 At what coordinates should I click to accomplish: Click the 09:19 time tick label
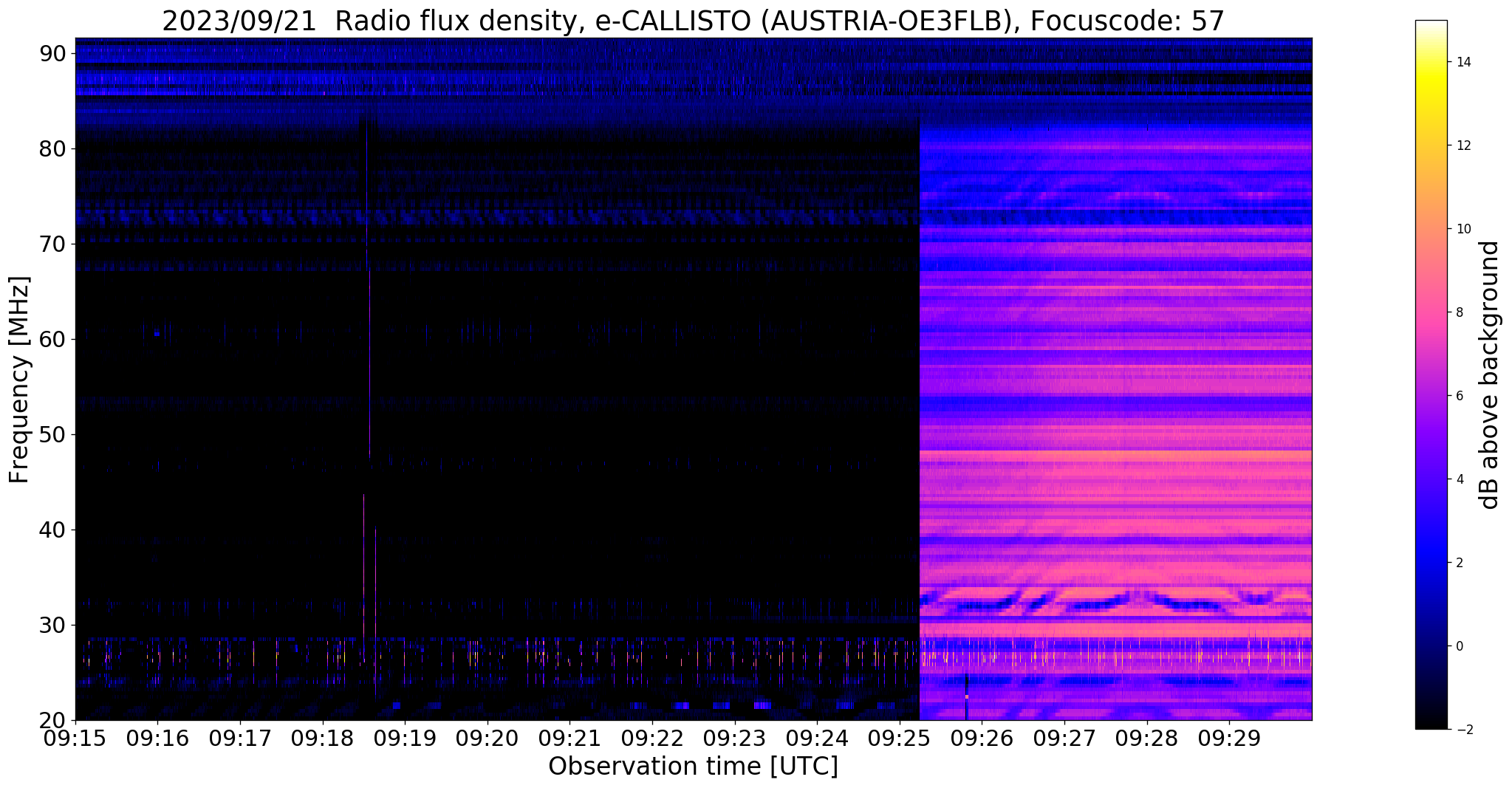[x=405, y=739]
